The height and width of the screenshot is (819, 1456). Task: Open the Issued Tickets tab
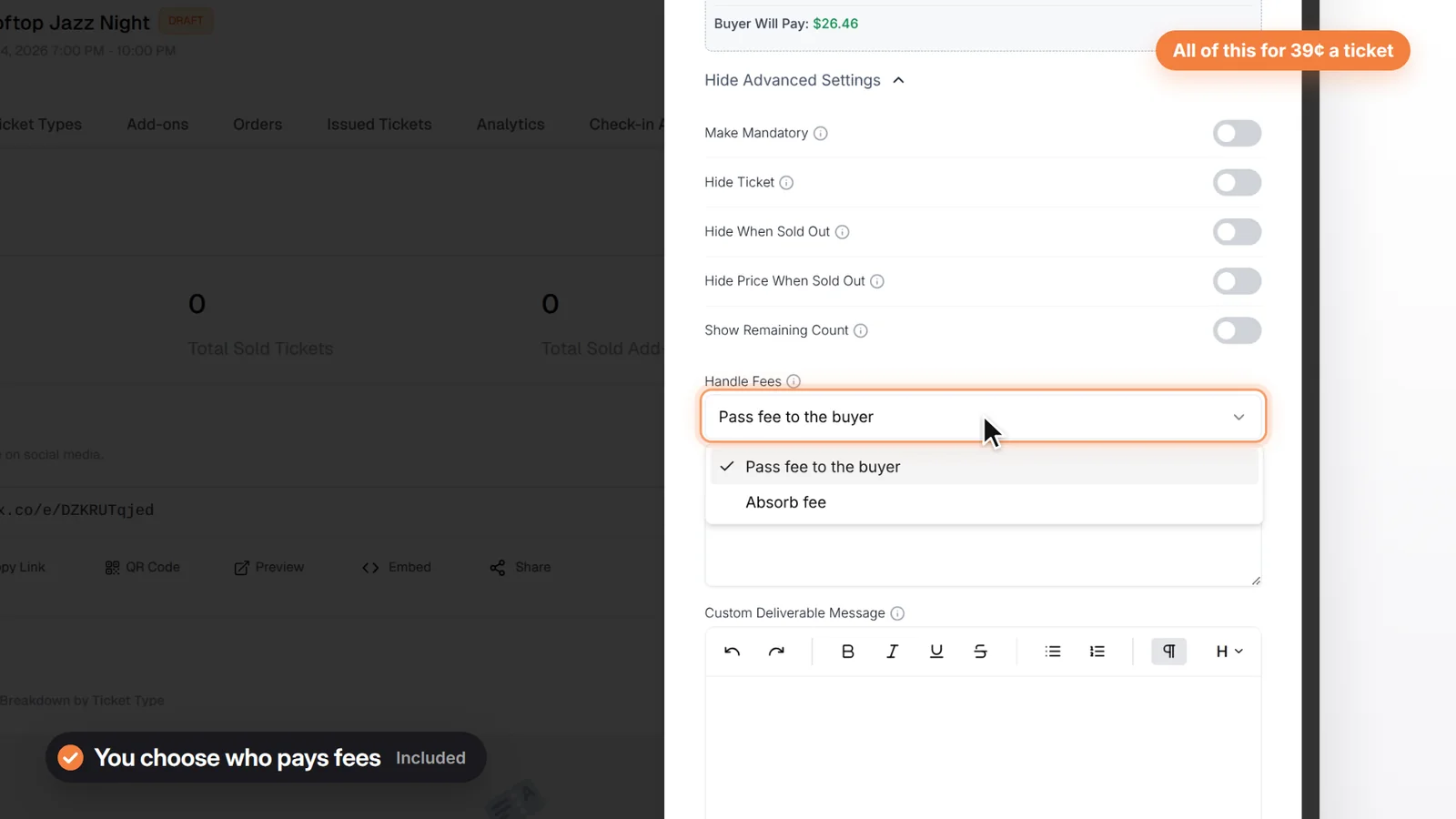pos(379,125)
